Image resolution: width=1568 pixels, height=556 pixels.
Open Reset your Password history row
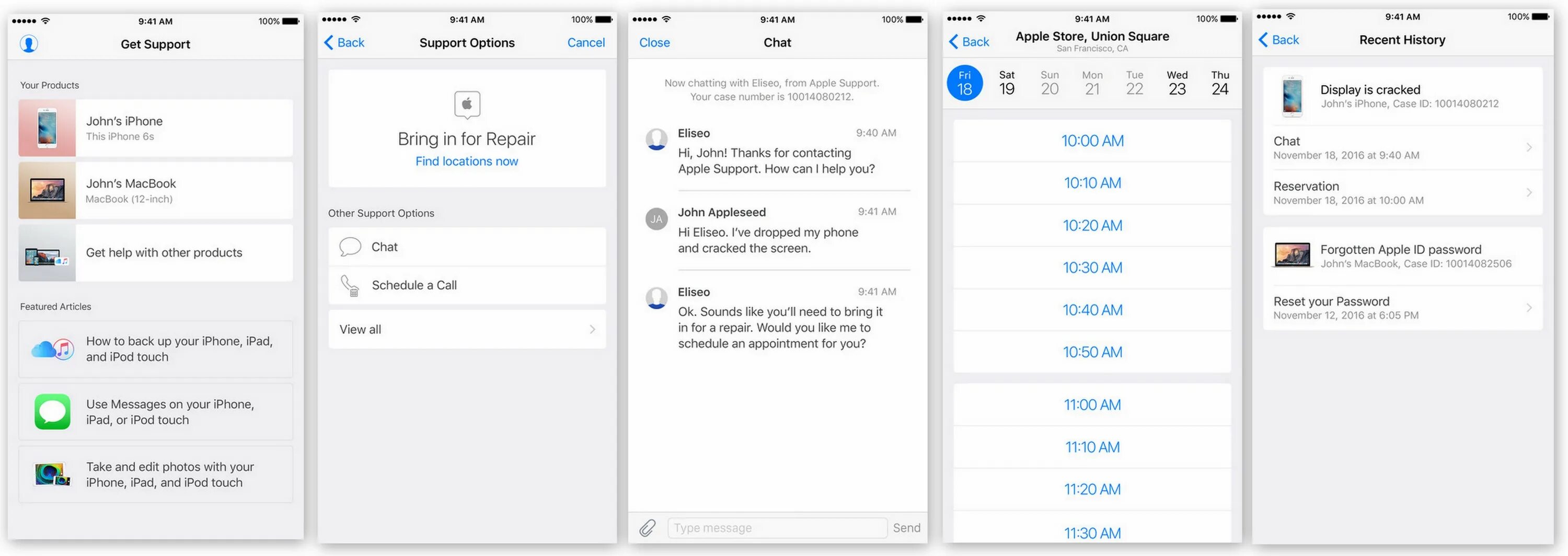1402,308
